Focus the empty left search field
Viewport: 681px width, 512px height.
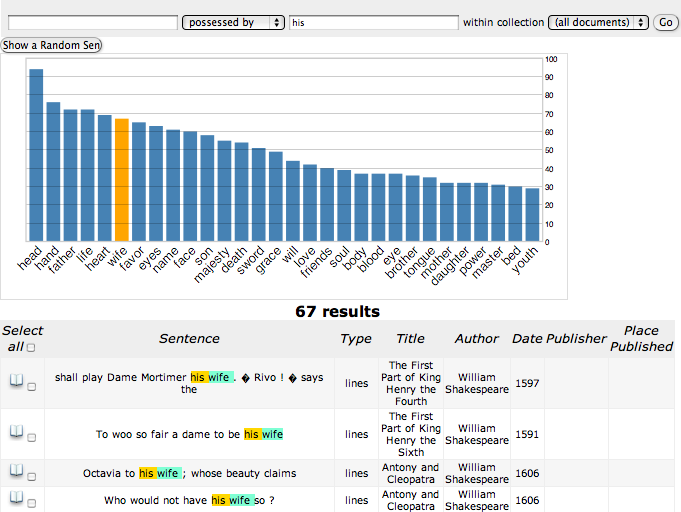pyautogui.click(x=93, y=23)
